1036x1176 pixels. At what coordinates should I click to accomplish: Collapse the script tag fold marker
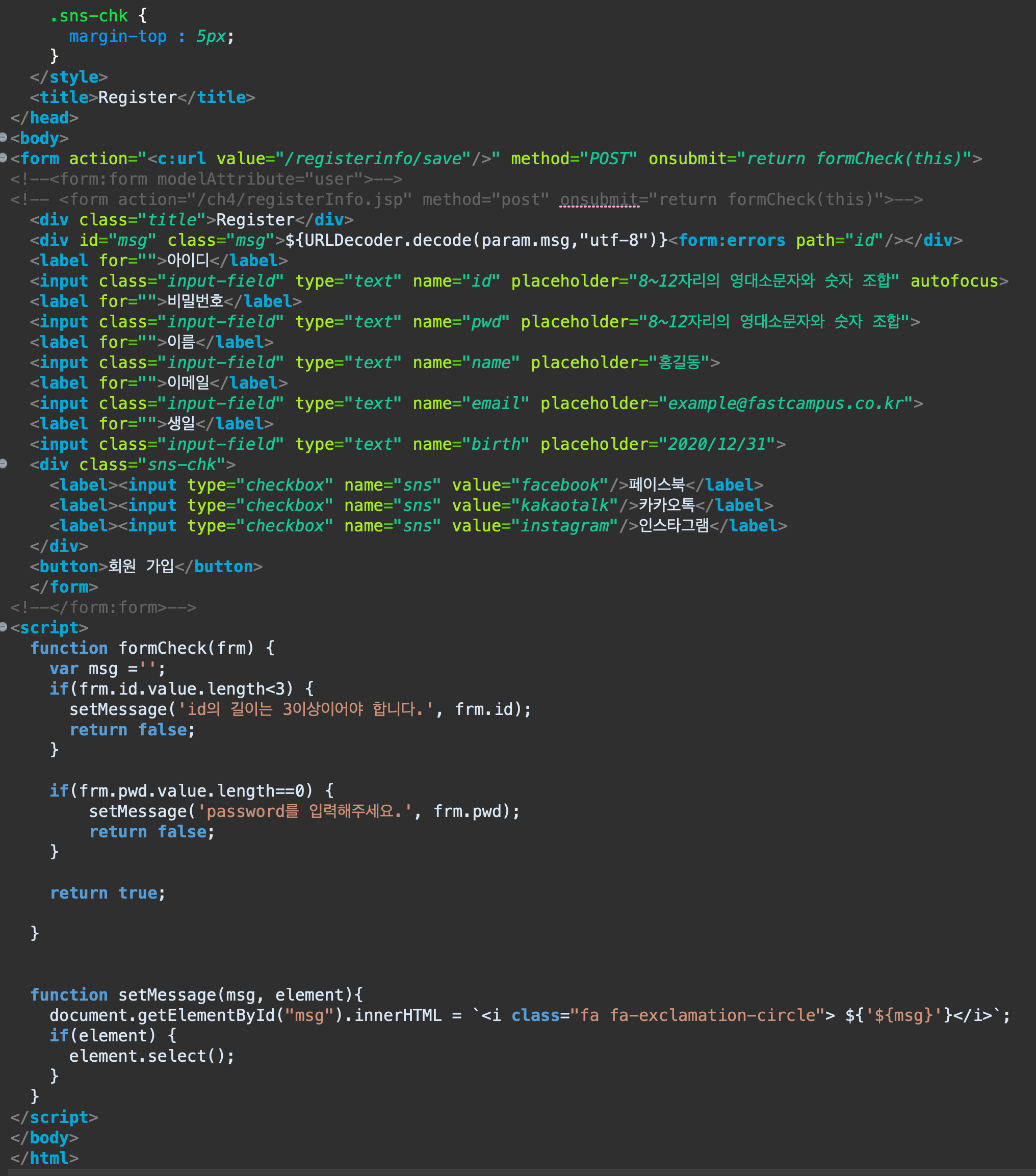click(x=4, y=627)
